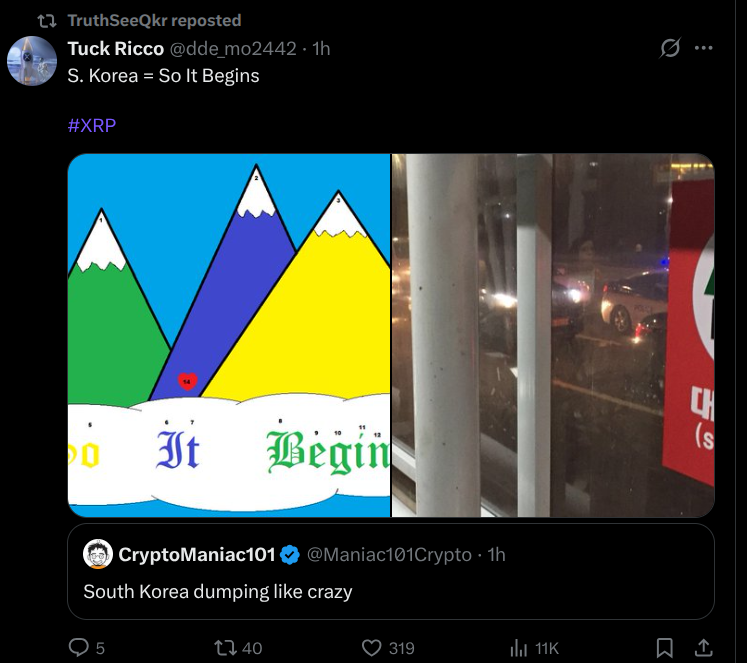This screenshot has width=747, height=663.
Task: Click the reply comment icon
Action: [x=79, y=648]
